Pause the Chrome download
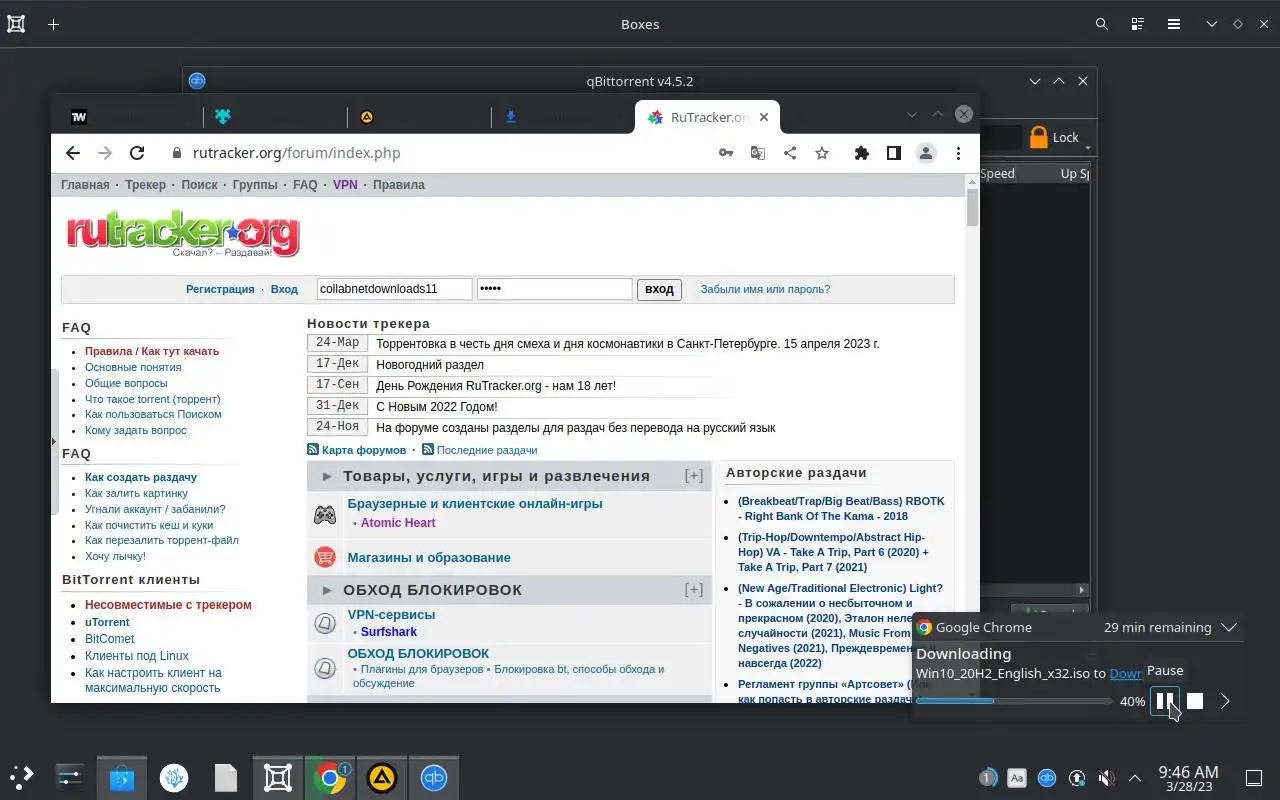 pos(1164,701)
